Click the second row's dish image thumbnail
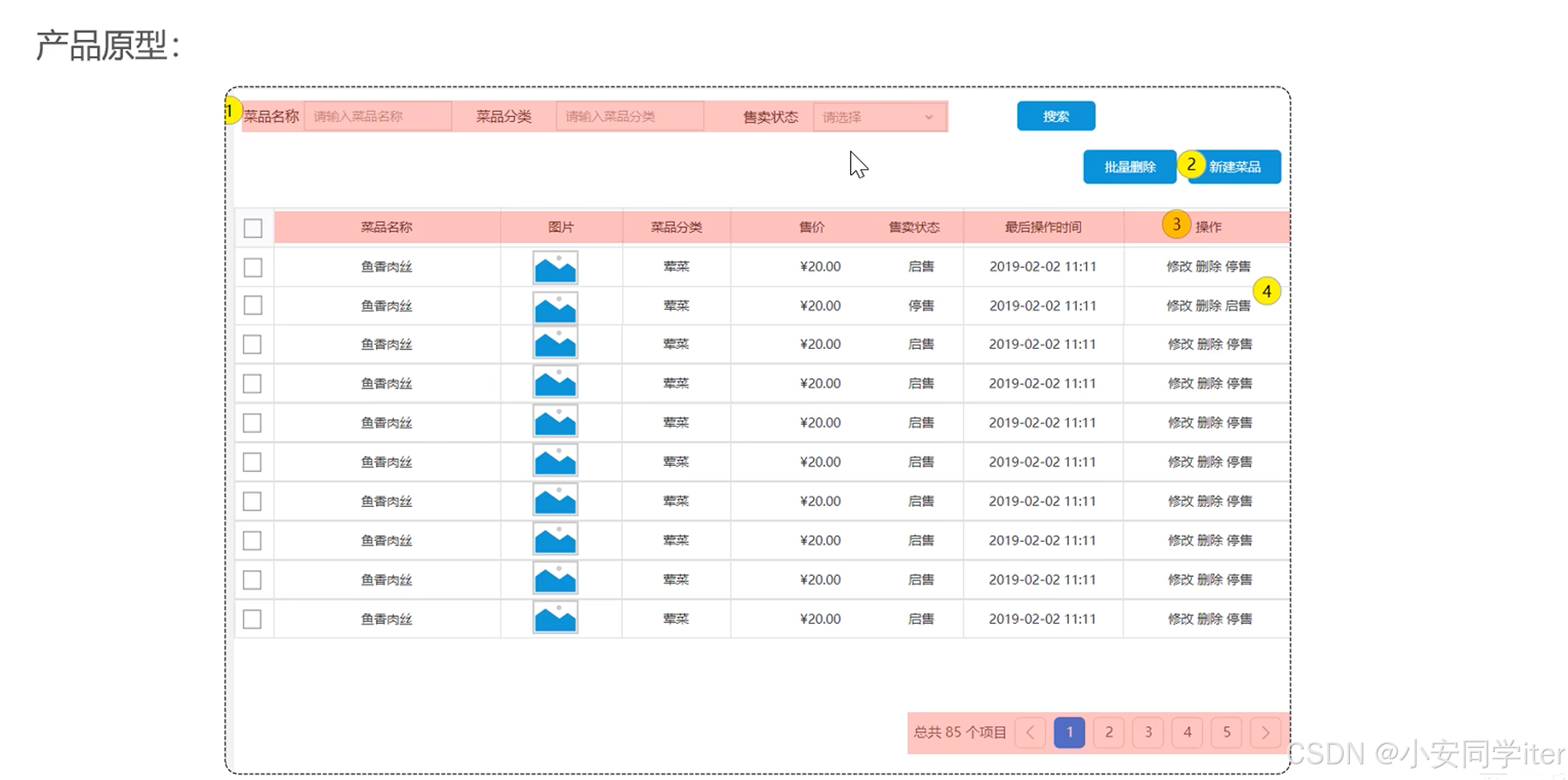The width and height of the screenshot is (1568, 780). [x=555, y=306]
